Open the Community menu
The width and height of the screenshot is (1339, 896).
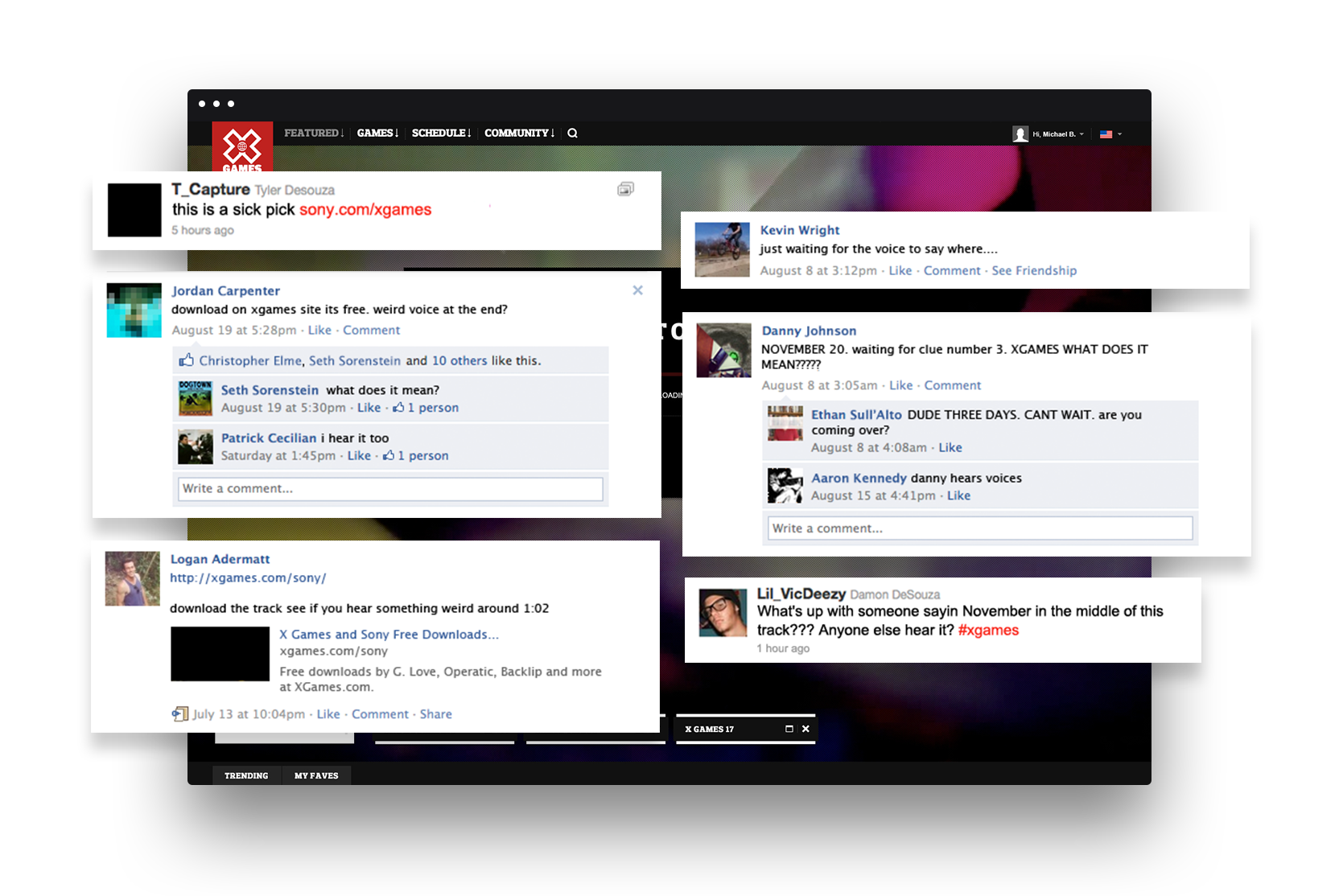click(519, 133)
